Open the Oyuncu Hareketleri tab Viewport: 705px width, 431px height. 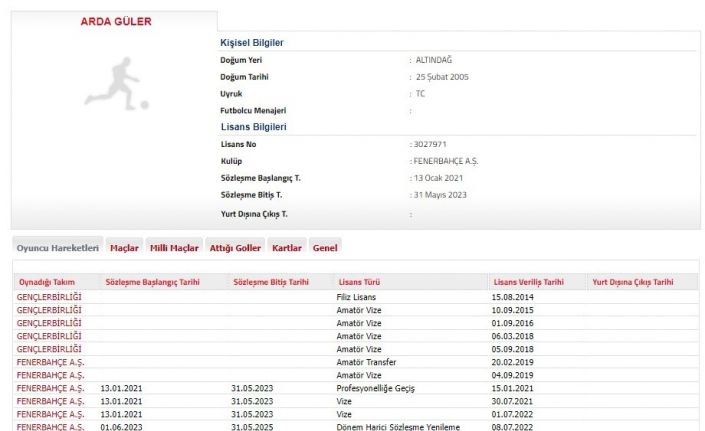coord(57,247)
